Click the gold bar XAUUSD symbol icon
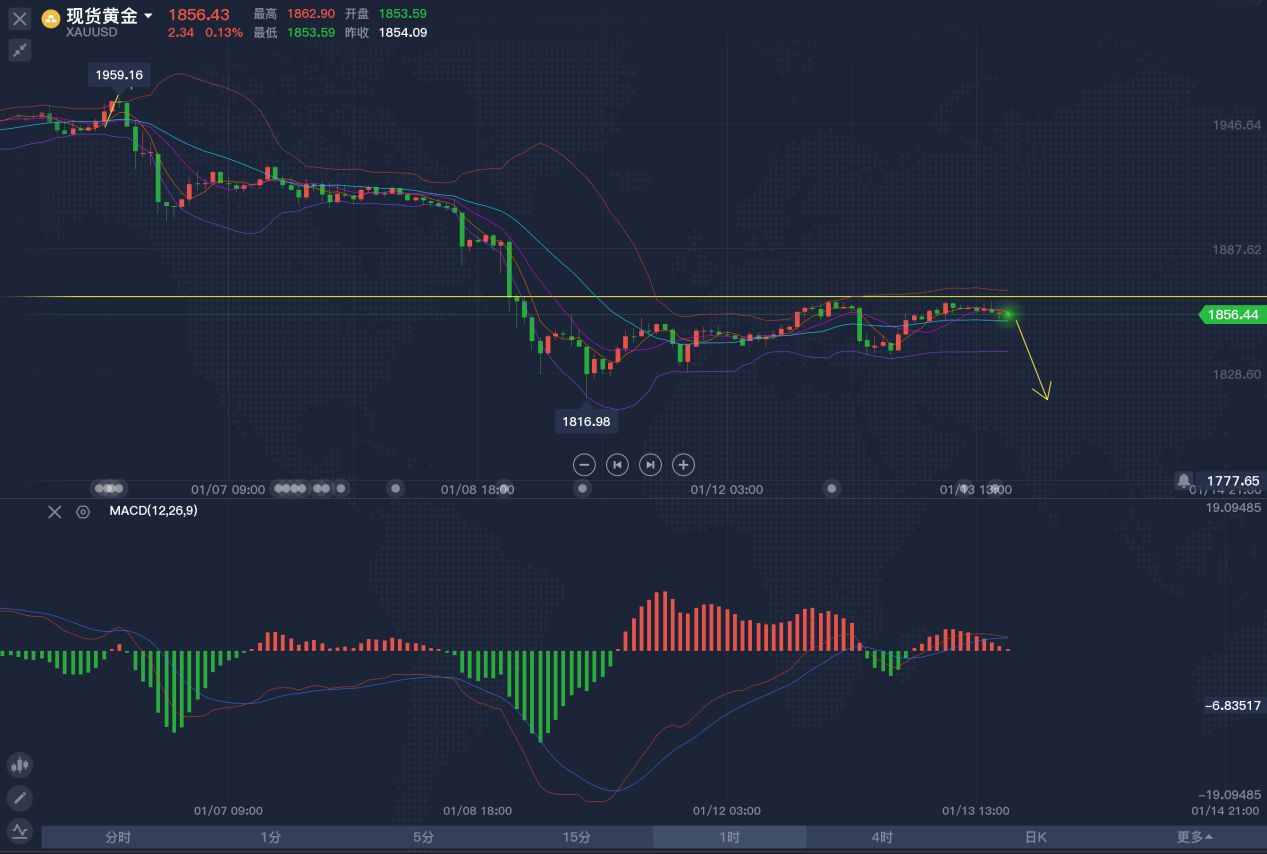 pyautogui.click(x=51, y=18)
